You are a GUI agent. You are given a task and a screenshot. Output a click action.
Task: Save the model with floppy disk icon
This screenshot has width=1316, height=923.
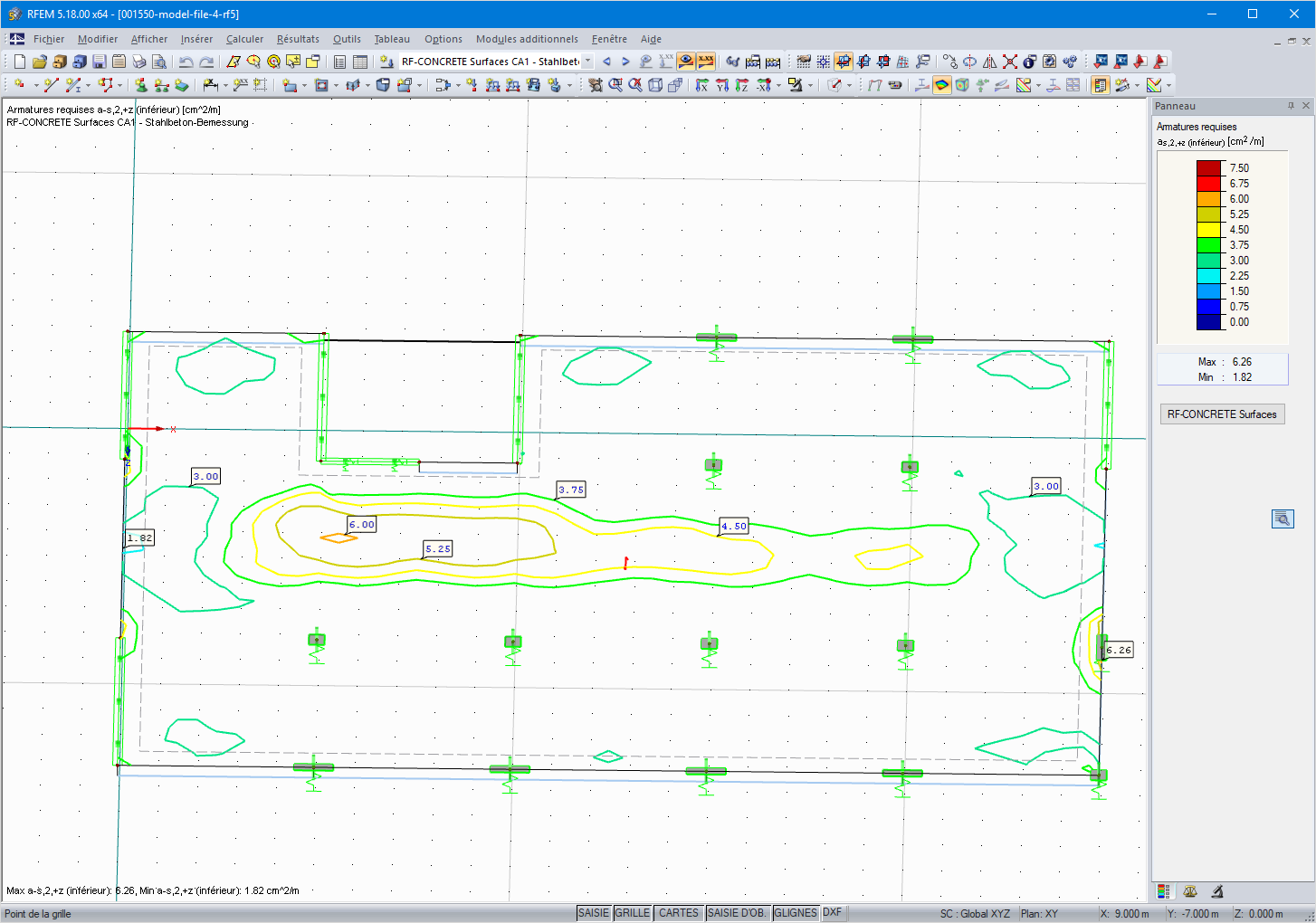(100, 62)
